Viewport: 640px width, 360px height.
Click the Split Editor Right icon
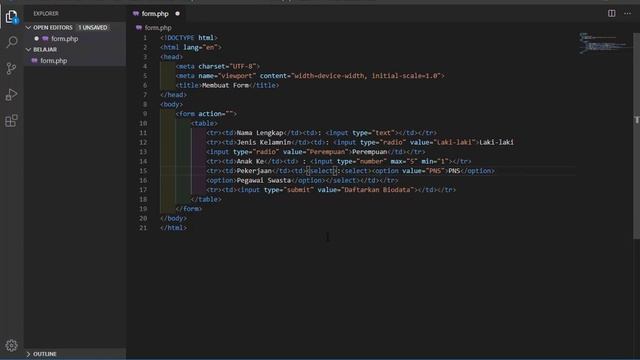click(611, 13)
